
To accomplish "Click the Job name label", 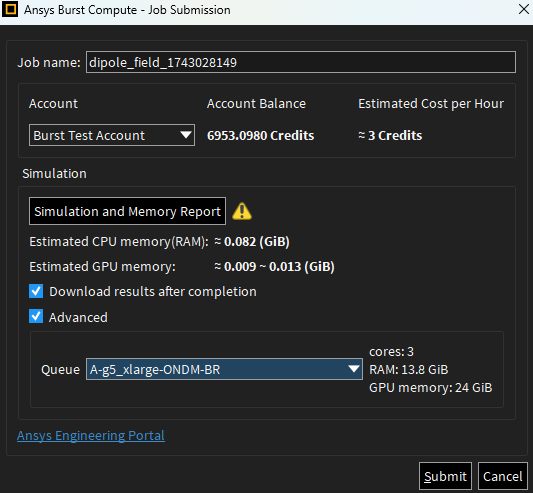I will click(x=49, y=63).
